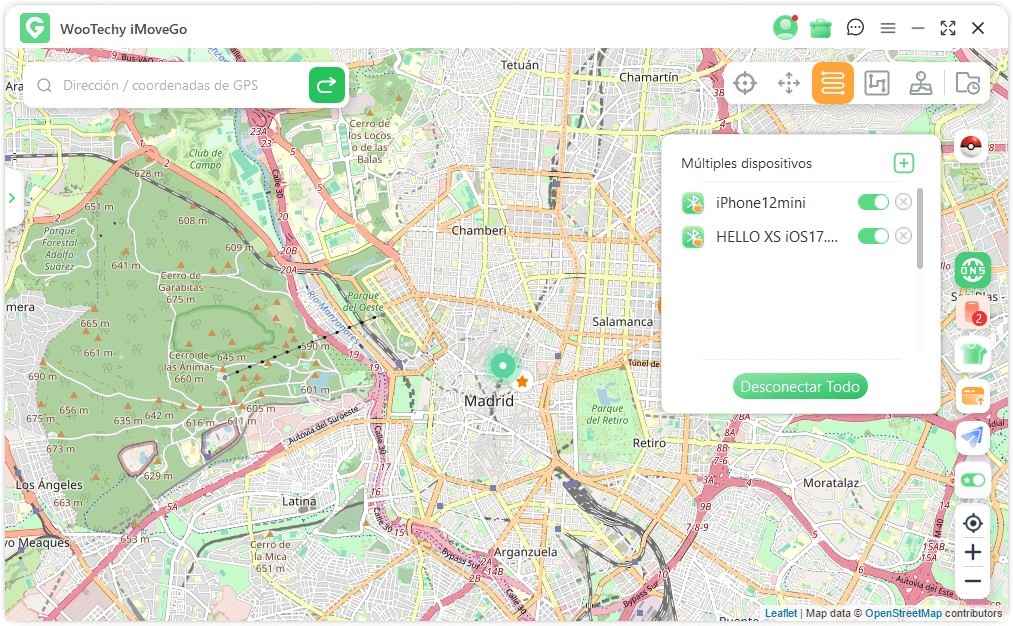This screenshot has height=626, width=1013.
Task: Add a device with the plus icon
Action: click(903, 163)
